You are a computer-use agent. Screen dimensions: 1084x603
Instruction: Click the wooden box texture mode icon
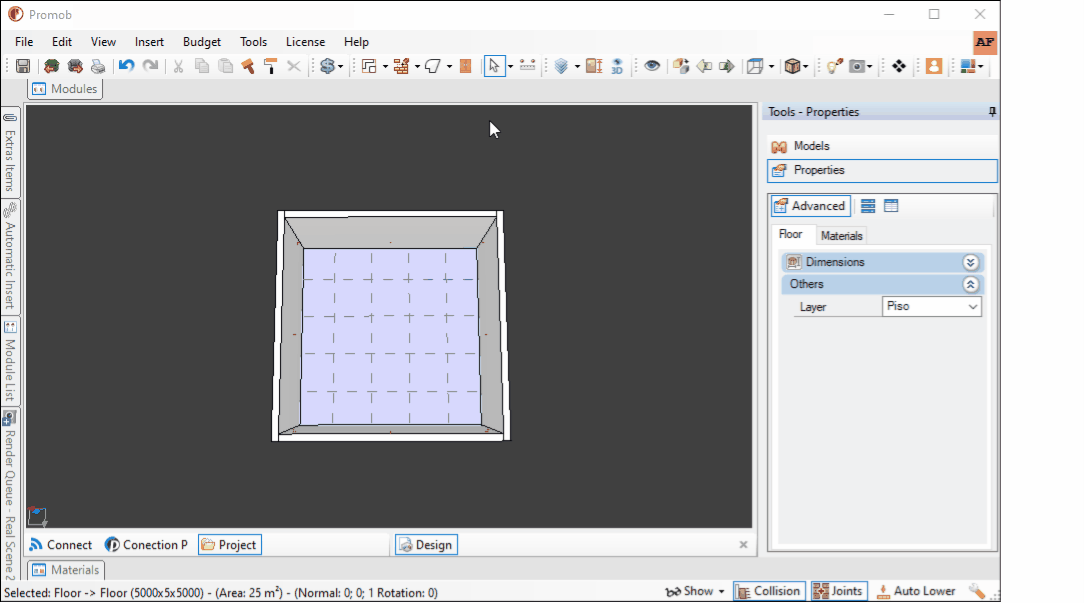(792, 66)
